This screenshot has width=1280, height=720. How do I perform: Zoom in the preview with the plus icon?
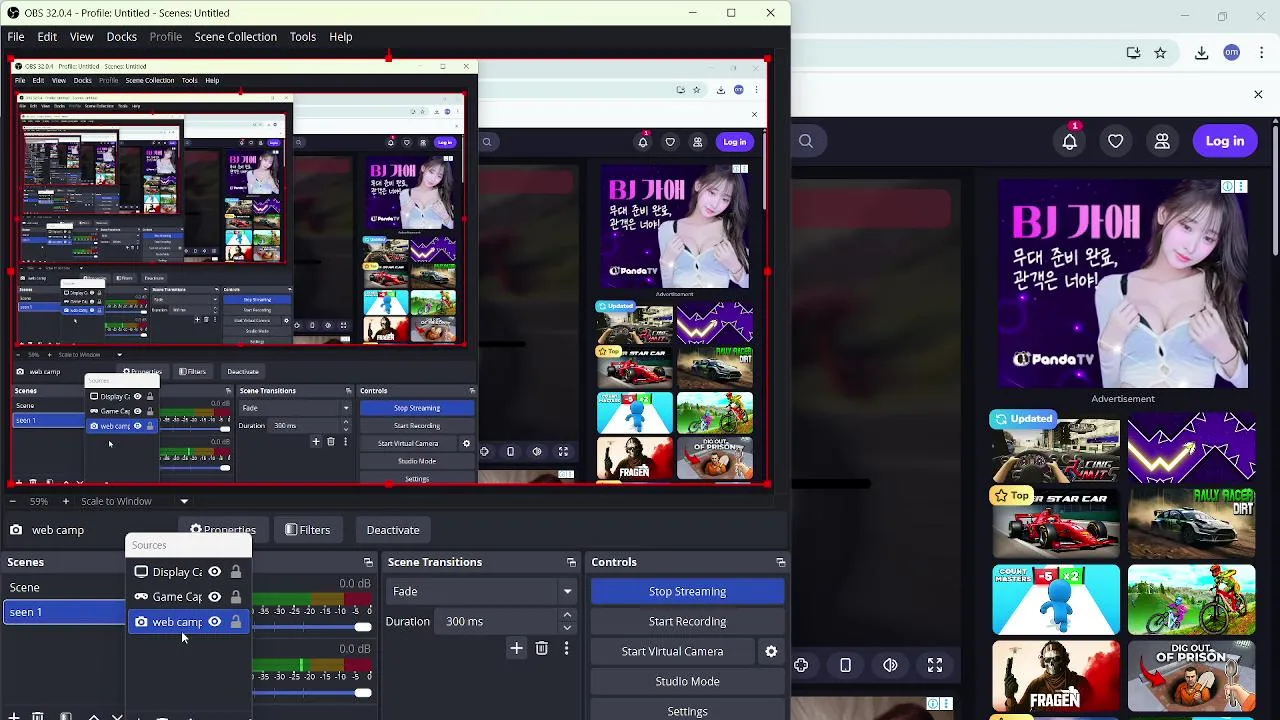point(66,501)
